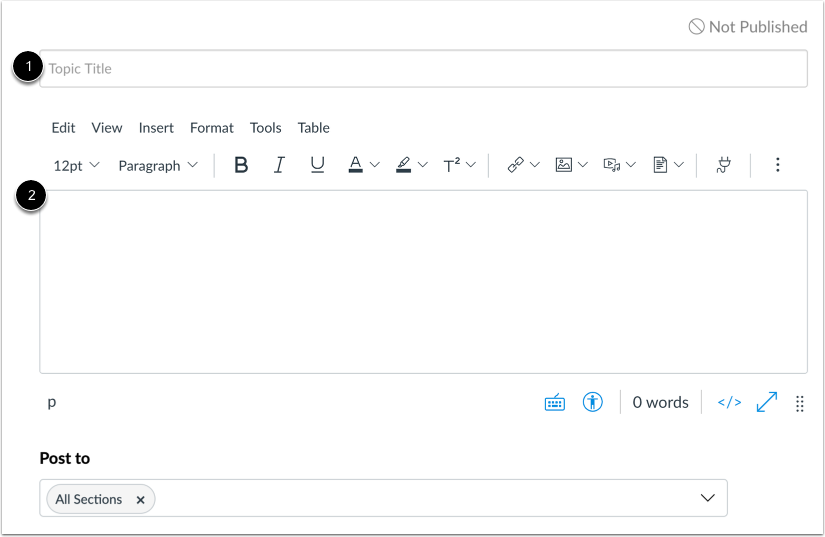Screen dimensions: 825x537
Task: Expand the media options chevron
Action: pos(631,165)
